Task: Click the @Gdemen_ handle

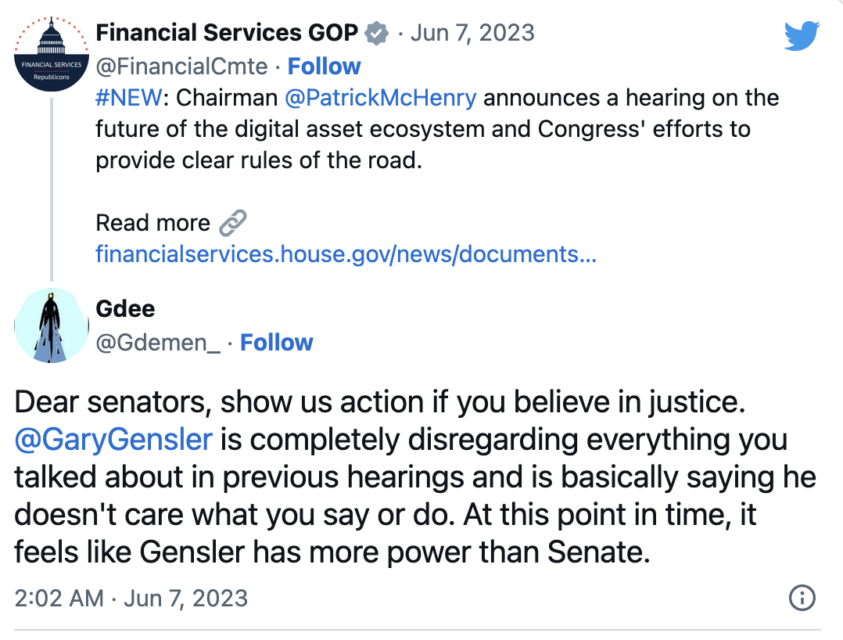Action: coord(158,343)
